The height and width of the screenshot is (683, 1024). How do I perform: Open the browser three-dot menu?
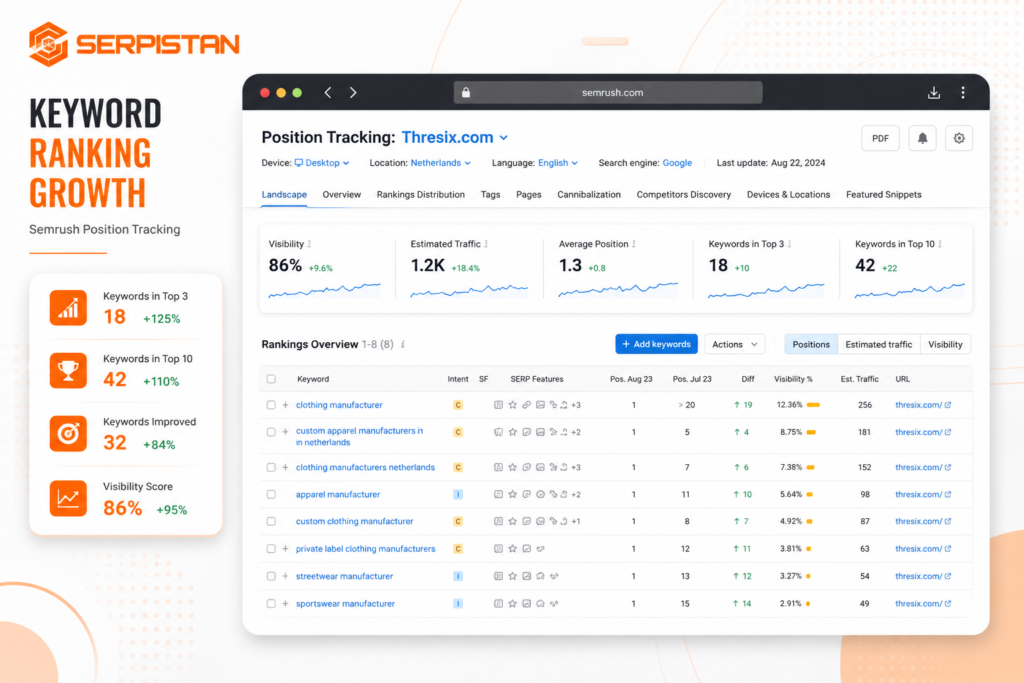[963, 93]
